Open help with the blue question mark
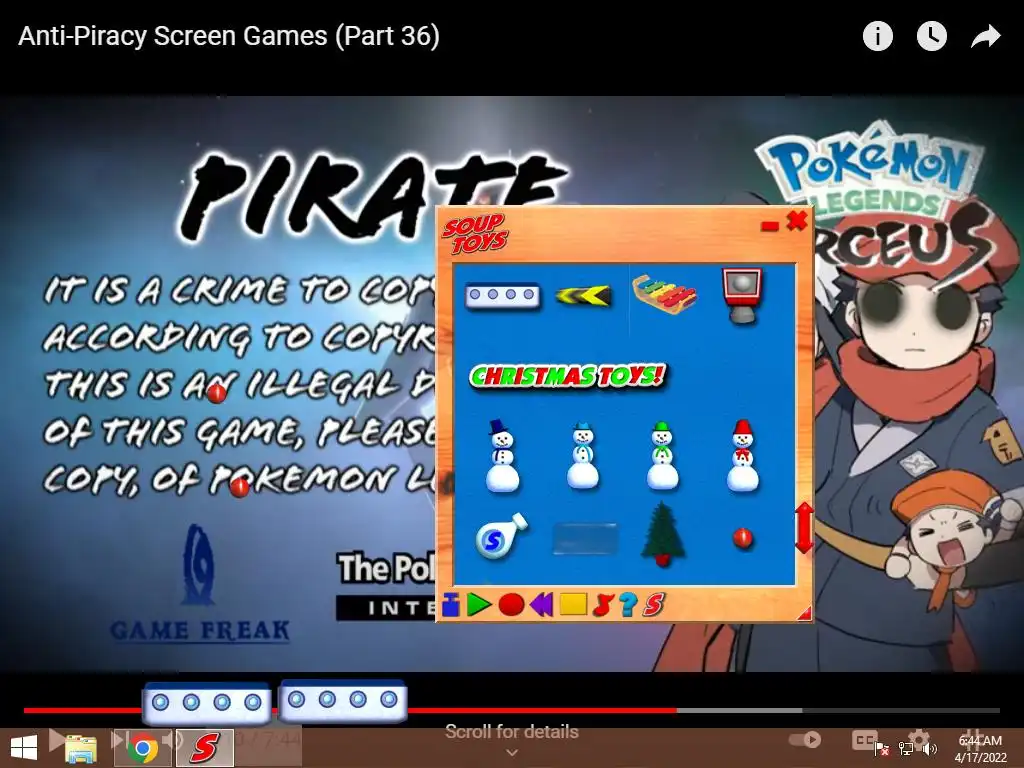The height and width of the screenshot is (768, 1024). click(x=628, y=605)
